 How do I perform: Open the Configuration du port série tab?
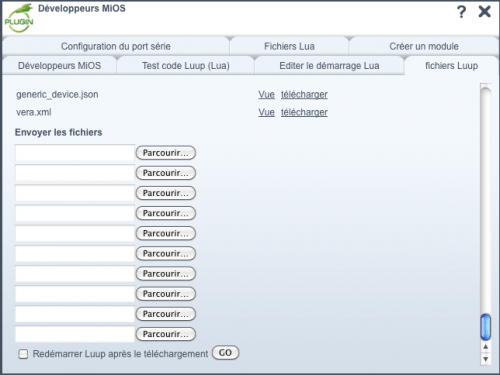coord(116,46)
